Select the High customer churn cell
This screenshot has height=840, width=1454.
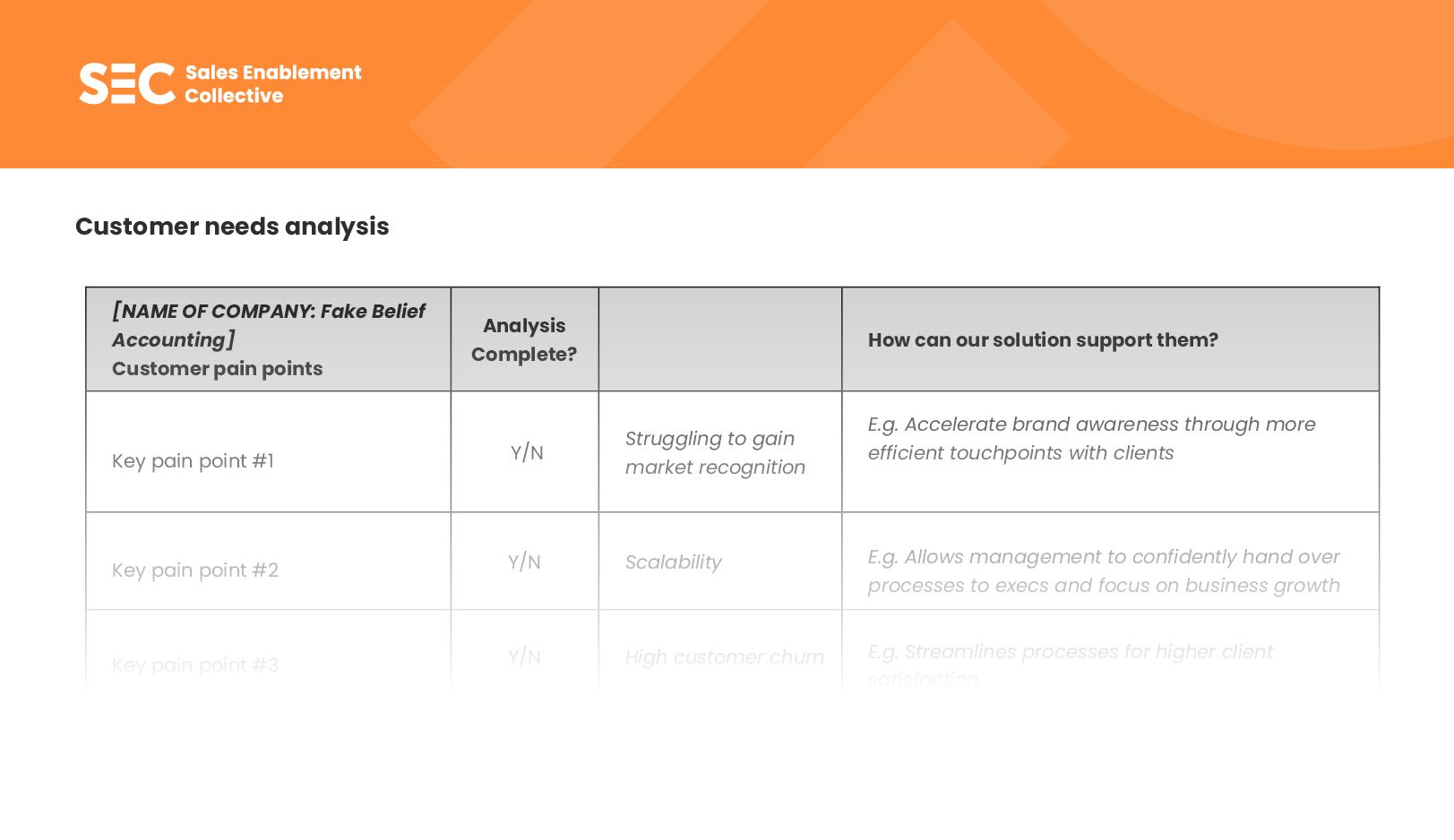[724, 657]
